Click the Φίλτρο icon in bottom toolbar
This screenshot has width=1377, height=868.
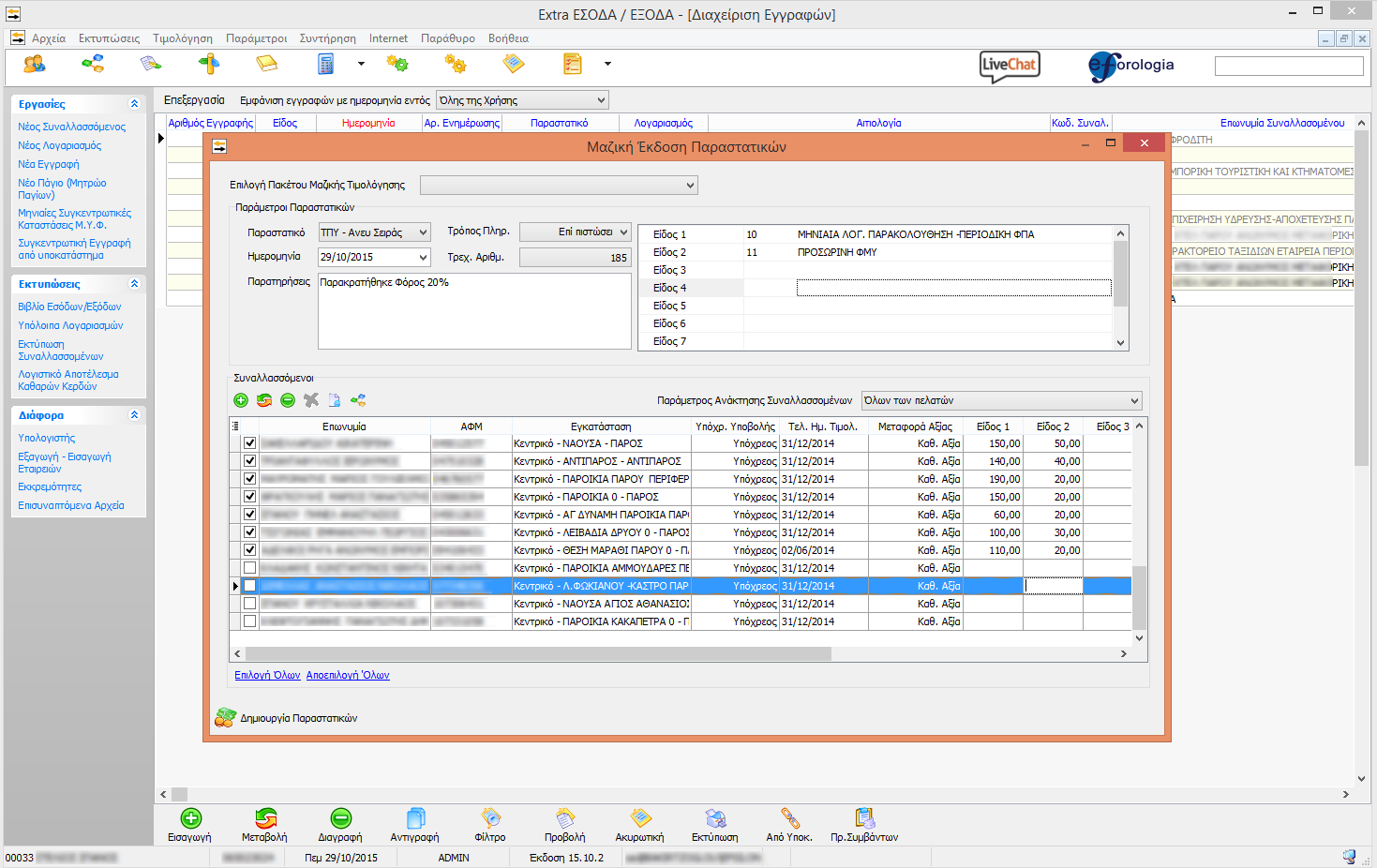pos(490,818)
